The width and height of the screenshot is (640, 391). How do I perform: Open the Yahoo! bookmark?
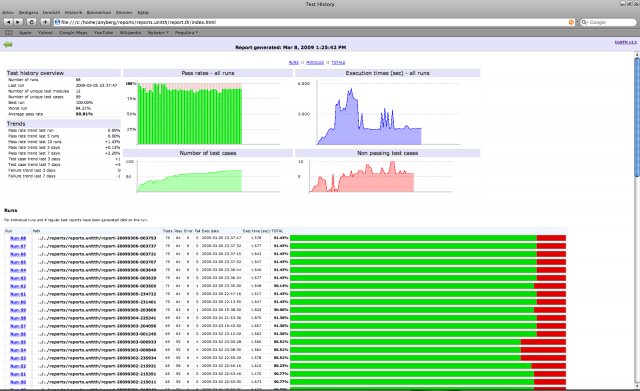pos(45,32)
